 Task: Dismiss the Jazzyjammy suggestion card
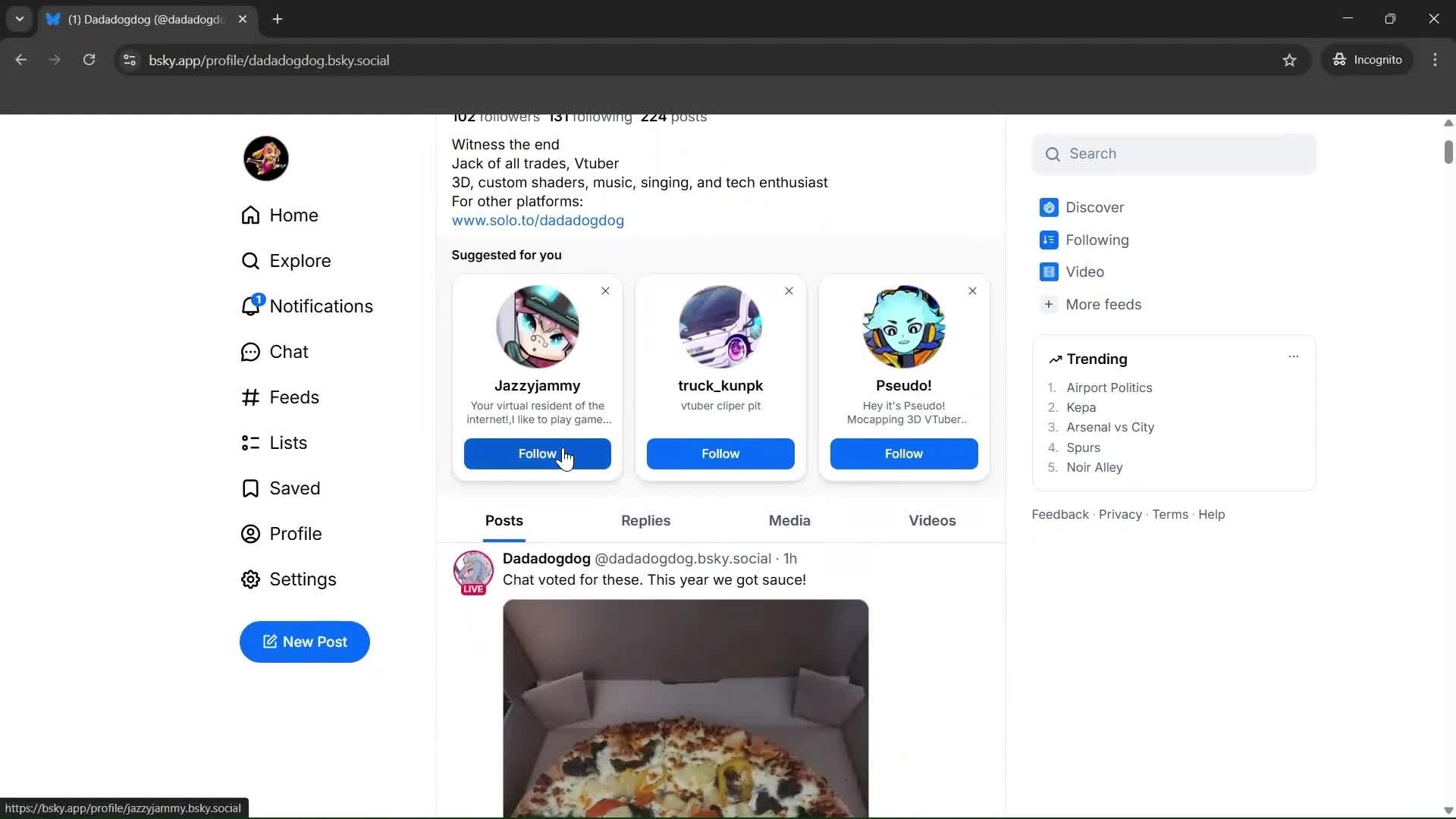click(605, 290)
